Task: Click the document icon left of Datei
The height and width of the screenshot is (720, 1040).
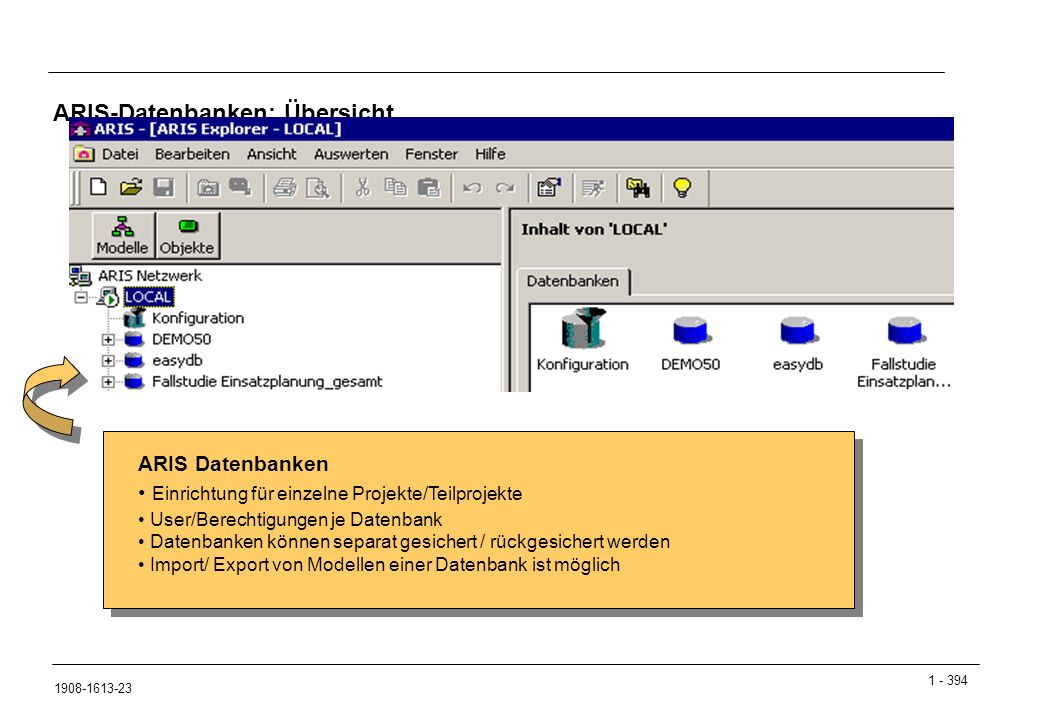Action: pos(84,154)
